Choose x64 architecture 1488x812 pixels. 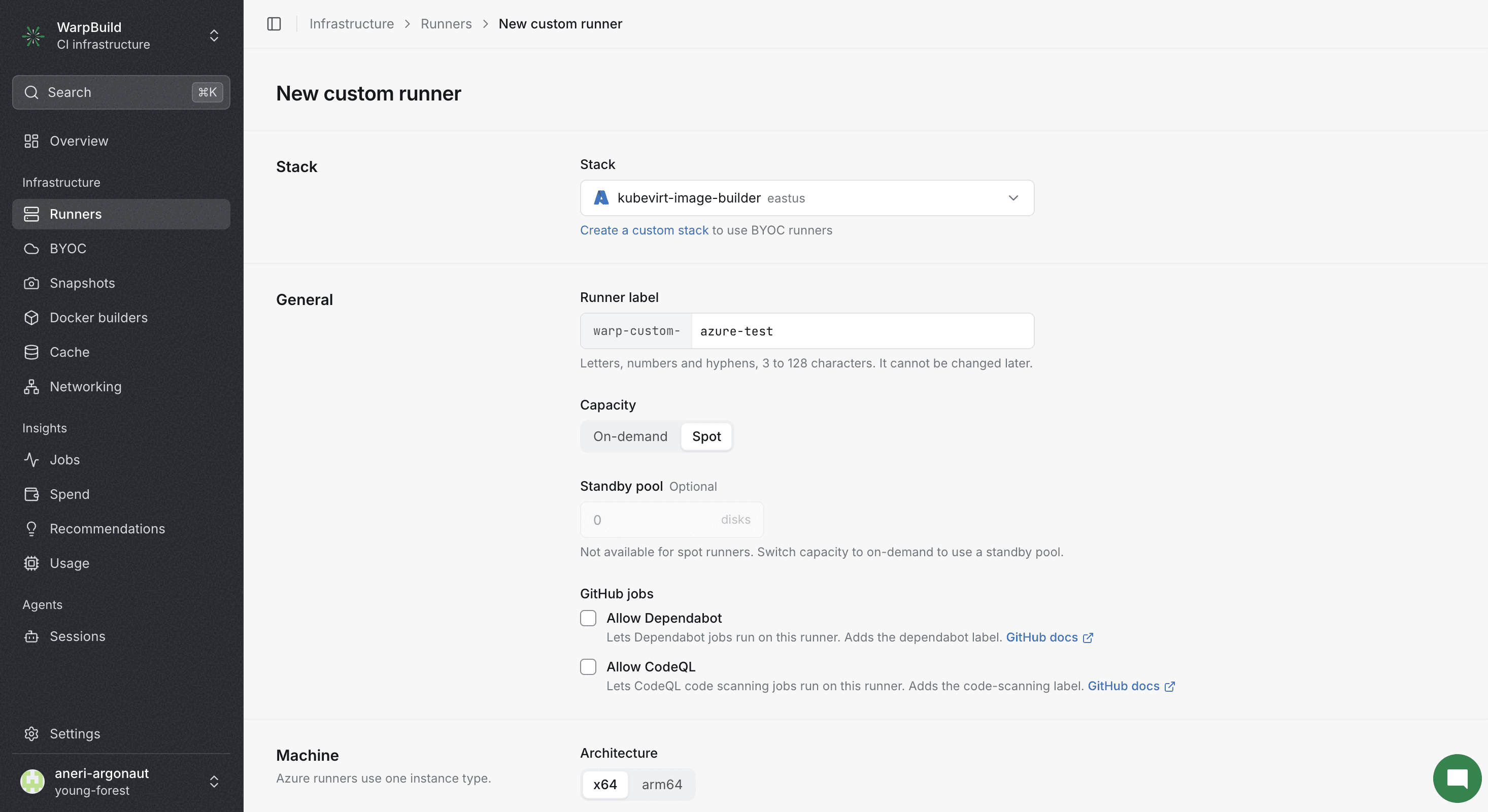(605, 784)
